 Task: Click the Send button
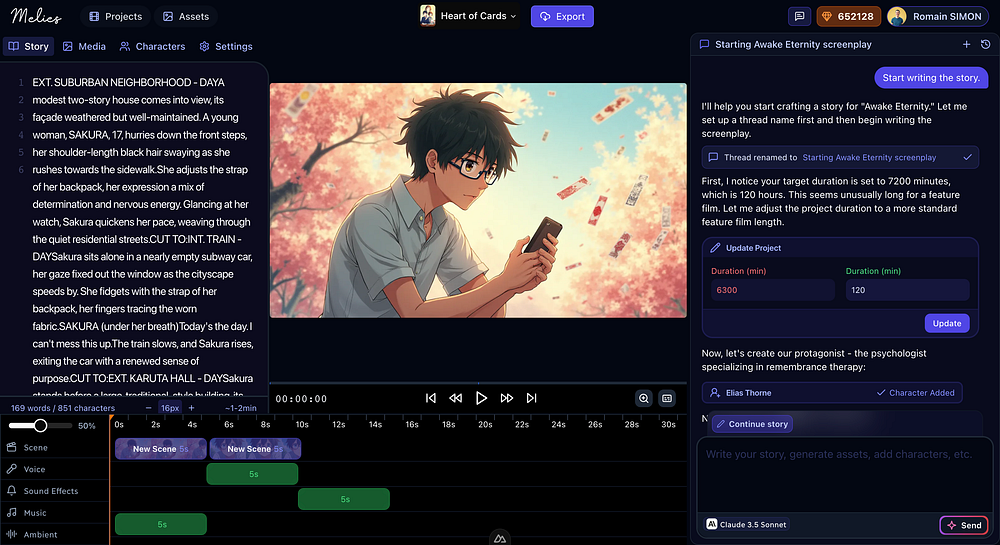coord(964,525)
